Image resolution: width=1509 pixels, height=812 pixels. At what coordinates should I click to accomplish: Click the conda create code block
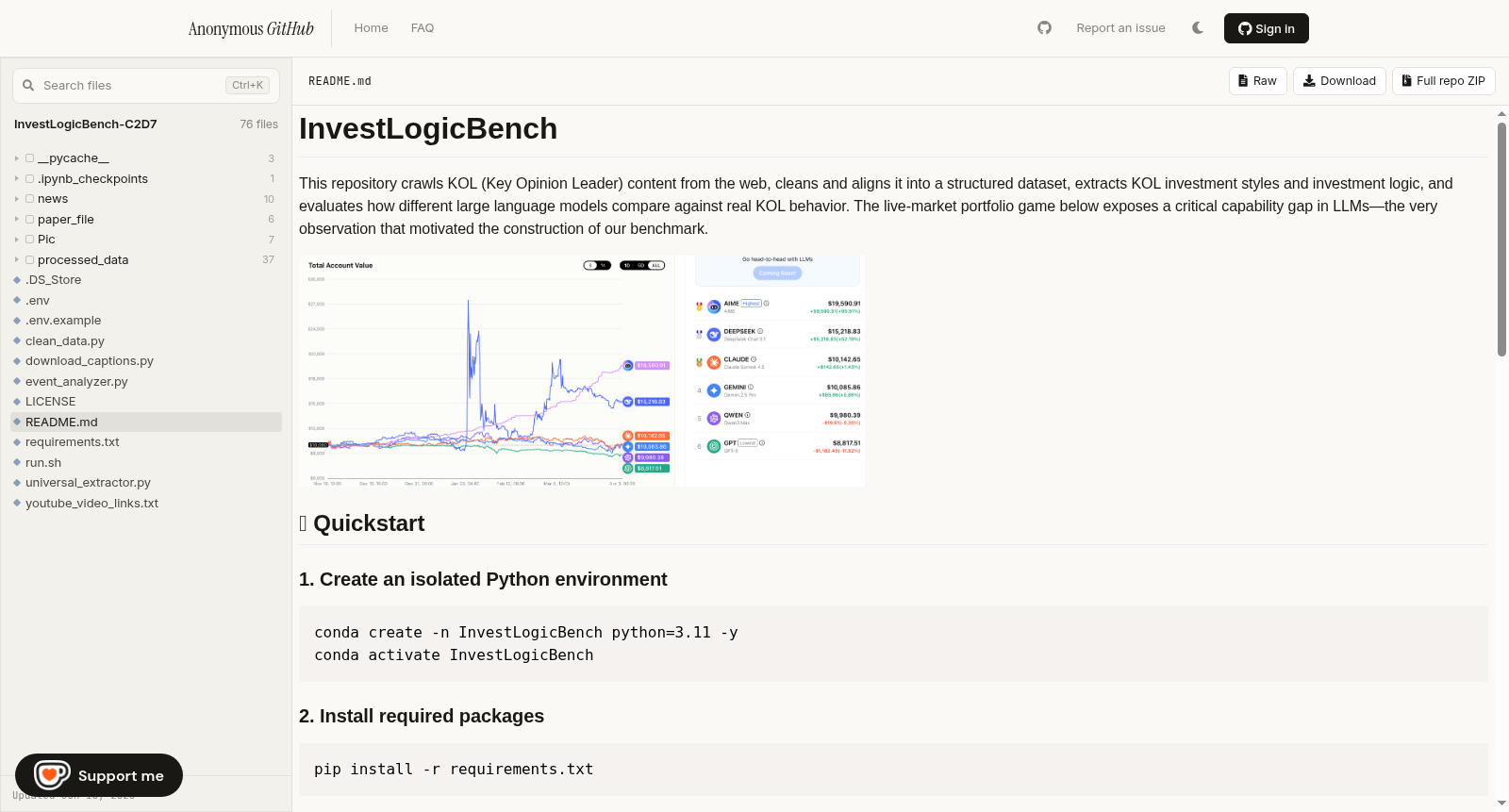[x=893, y=644]
